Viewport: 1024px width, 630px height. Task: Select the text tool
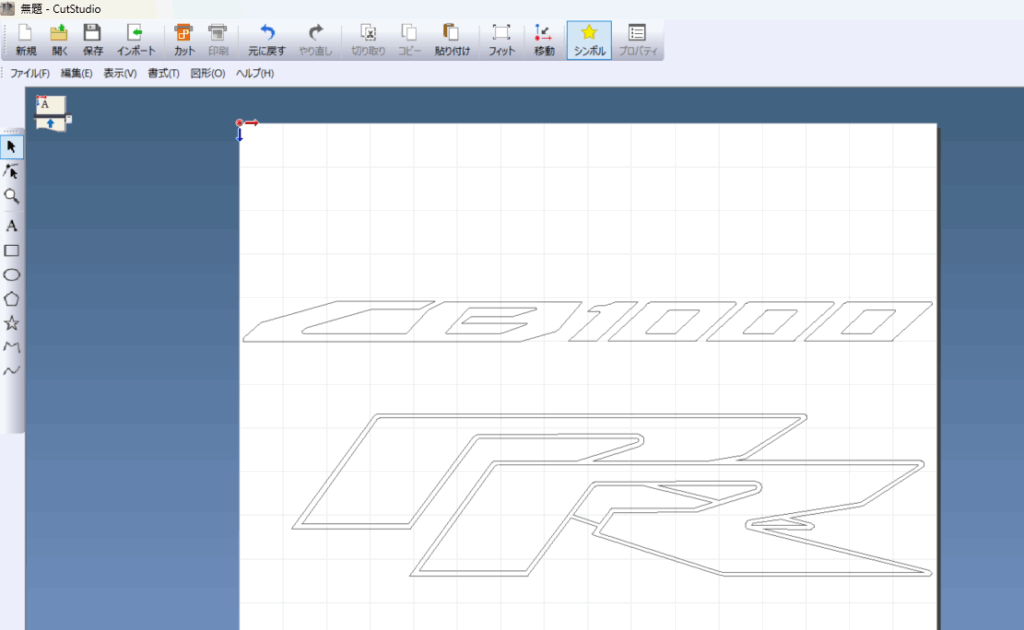pyautogui.click(x=12, y=226)
